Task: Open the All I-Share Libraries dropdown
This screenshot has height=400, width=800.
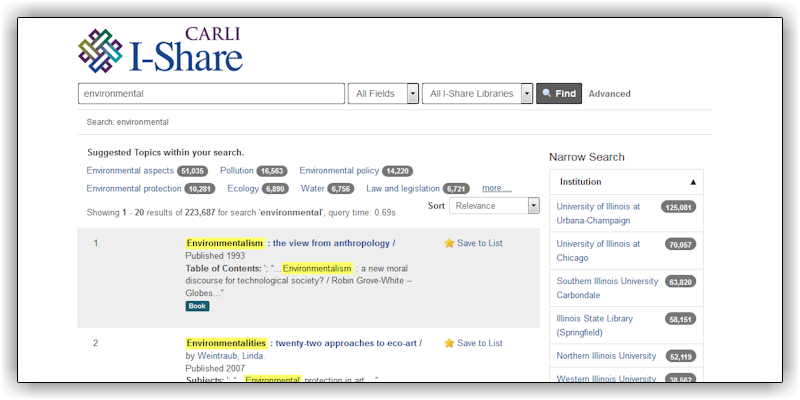Action: coord(477,94)
